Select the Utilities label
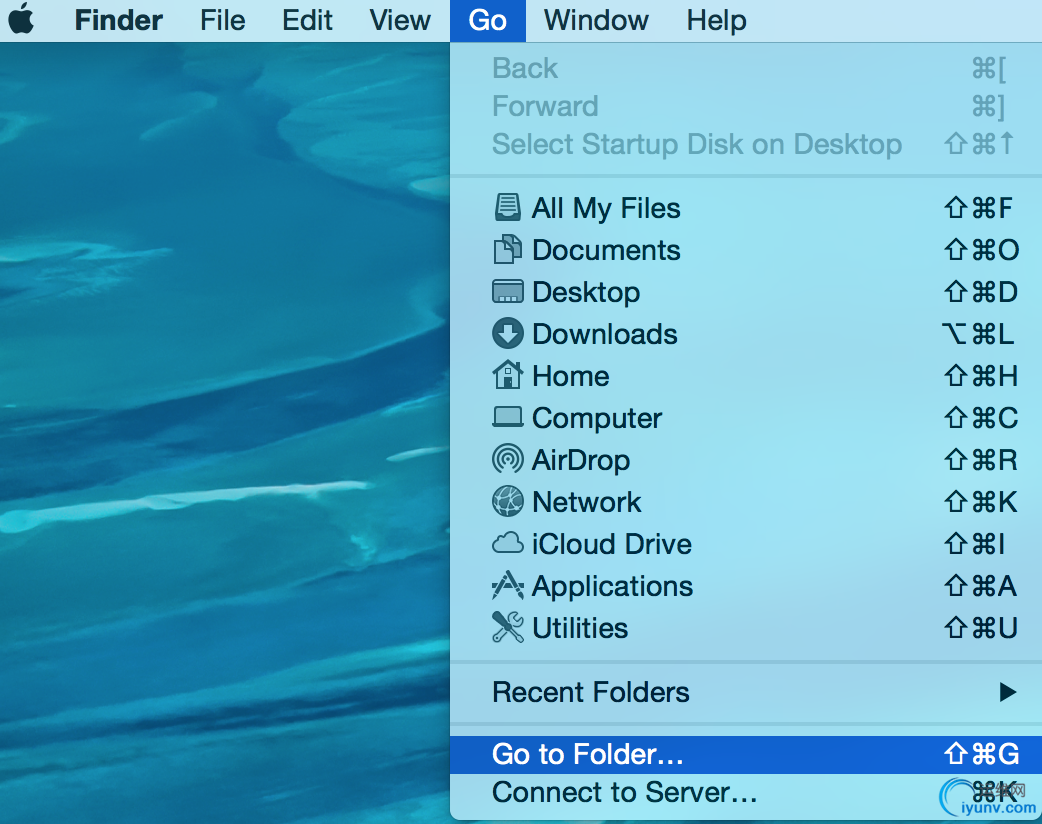 [x=580, y=628]
